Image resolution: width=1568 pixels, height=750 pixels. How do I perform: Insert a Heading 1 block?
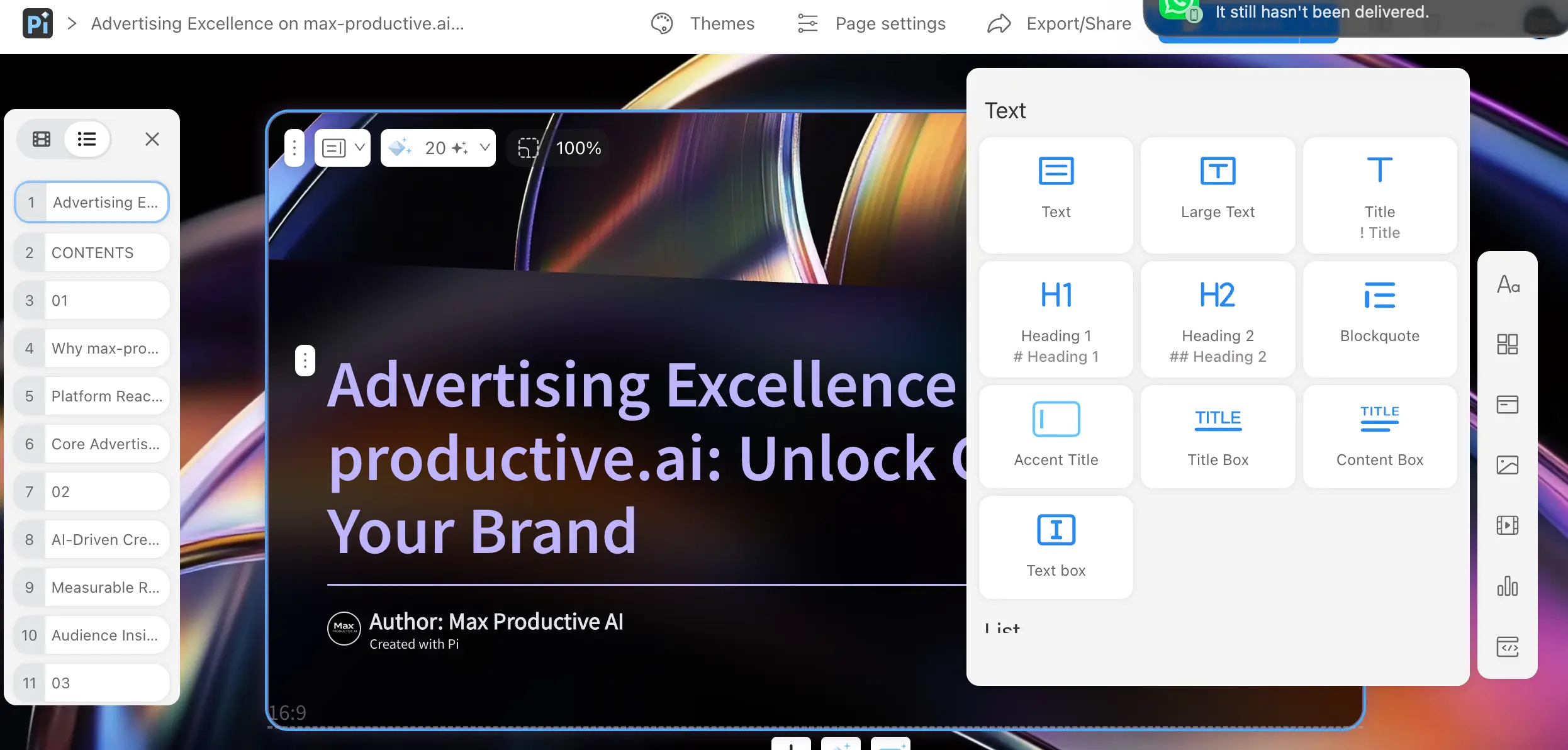[x=1056, y=319]
